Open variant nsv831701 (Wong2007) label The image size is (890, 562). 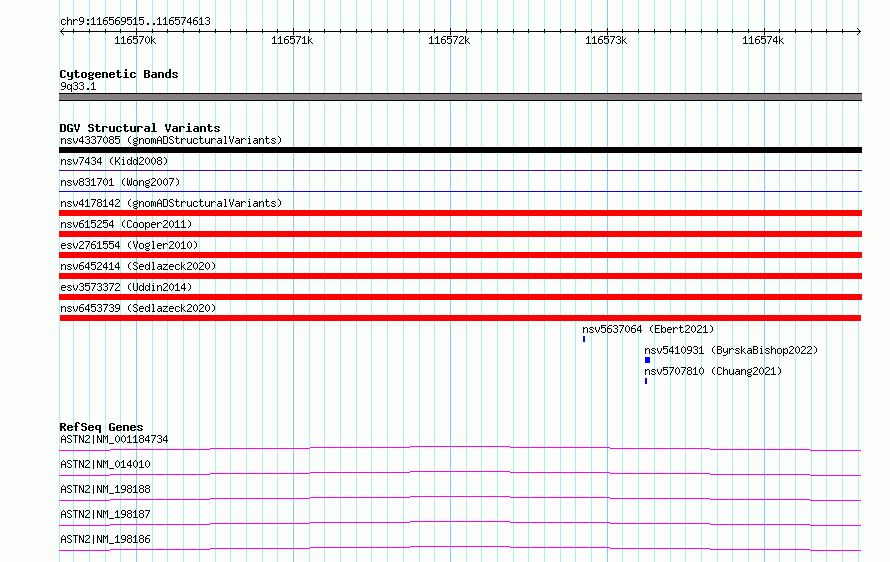tap(120, 182)
